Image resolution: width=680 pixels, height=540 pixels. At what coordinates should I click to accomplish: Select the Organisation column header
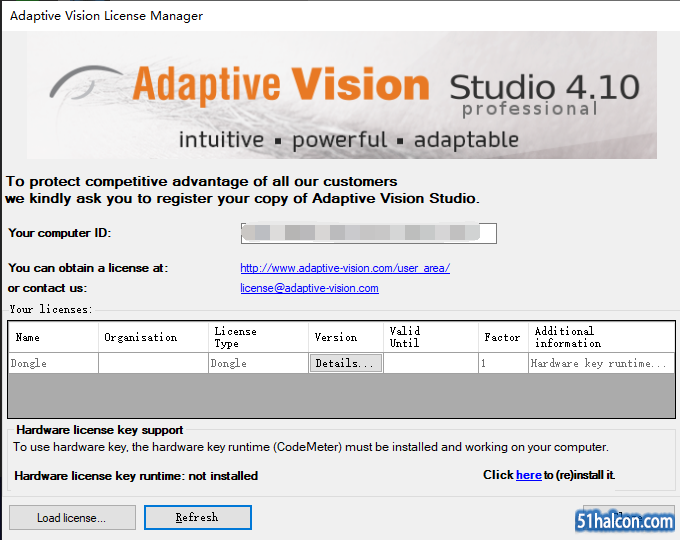coord(153,337)
